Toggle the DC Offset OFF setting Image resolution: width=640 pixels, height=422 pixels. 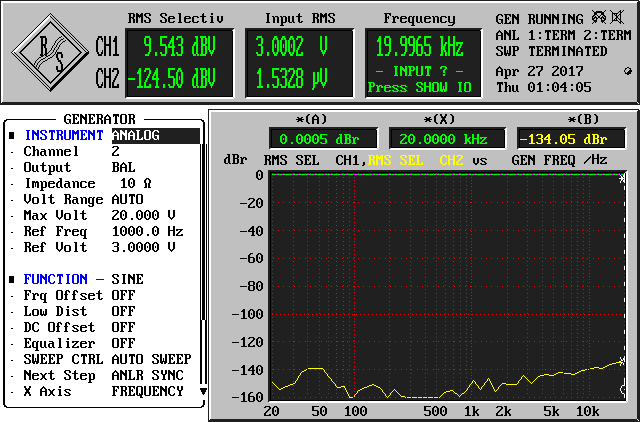tap(123, 327)
